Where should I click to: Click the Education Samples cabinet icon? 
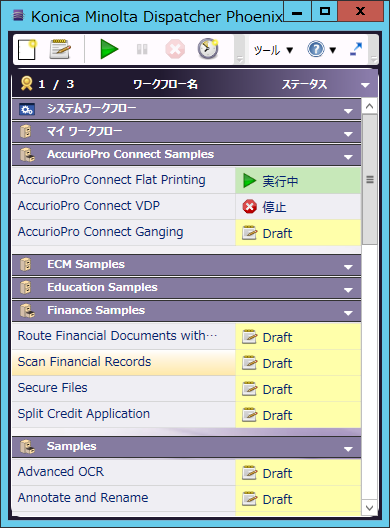(x=26, y=287)
